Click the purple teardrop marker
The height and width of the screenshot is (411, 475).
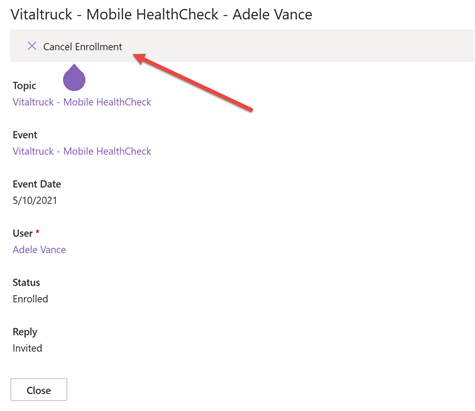click(74, 77)
